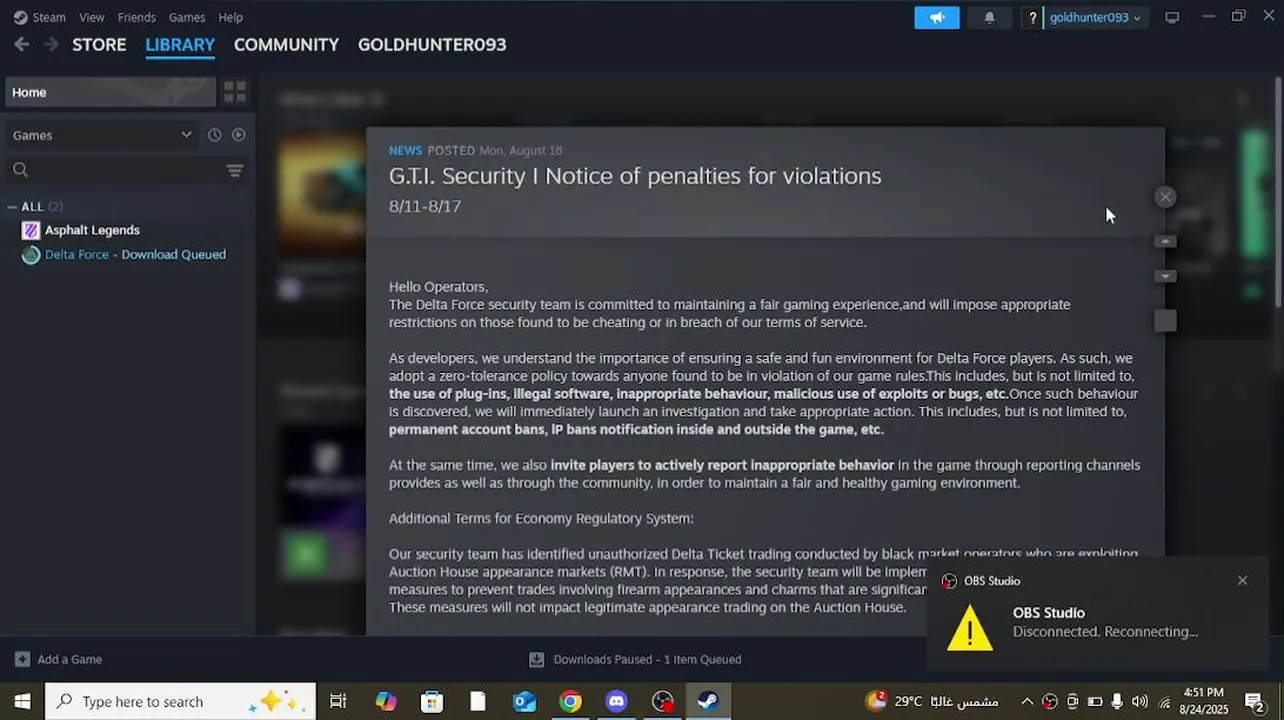The image size is (1284, 720).
Task: Expand the Games filter dropdown
Action: coord(101,135)
